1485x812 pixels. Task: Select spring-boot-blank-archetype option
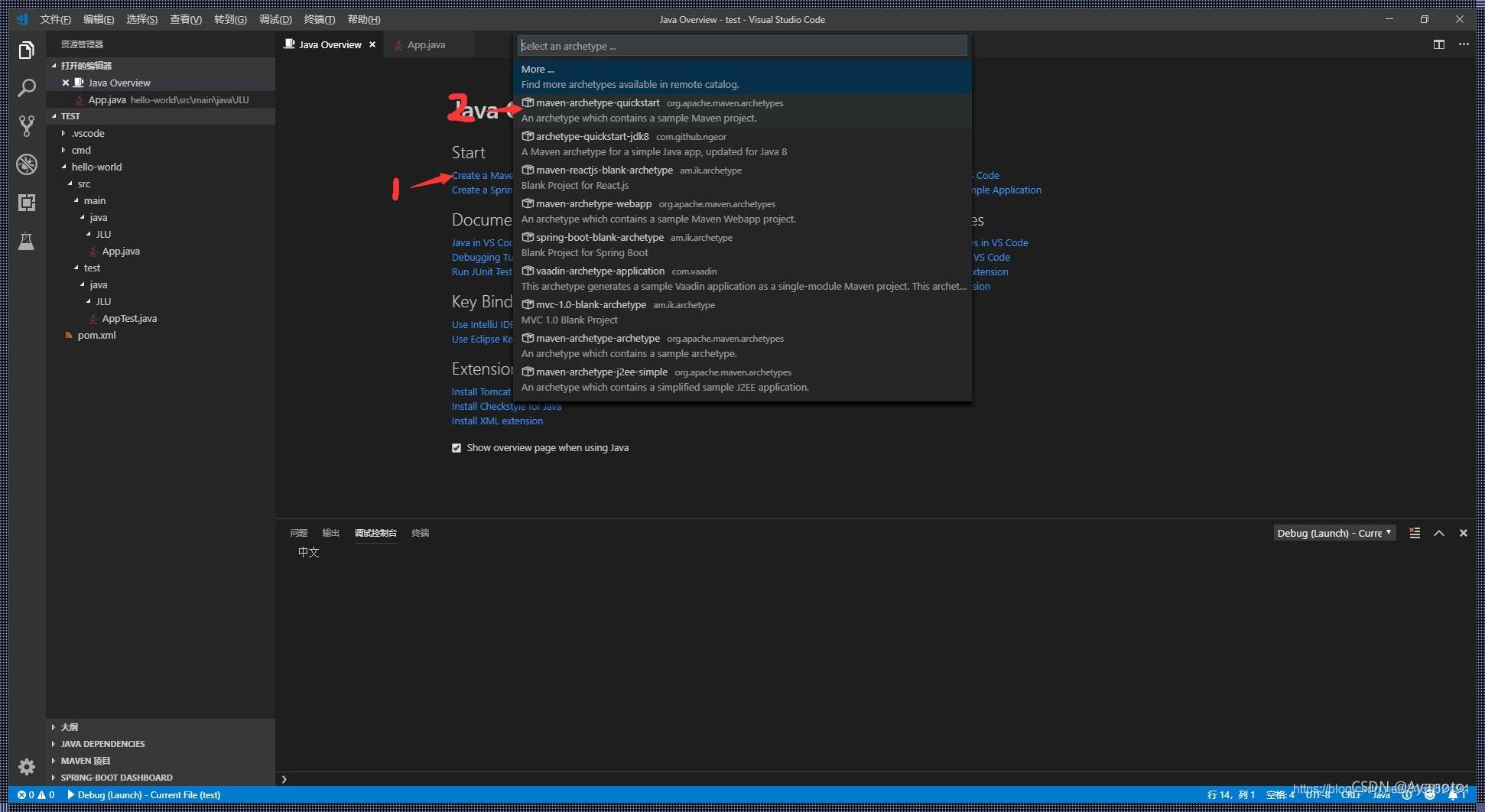click(x=742, y=245)
